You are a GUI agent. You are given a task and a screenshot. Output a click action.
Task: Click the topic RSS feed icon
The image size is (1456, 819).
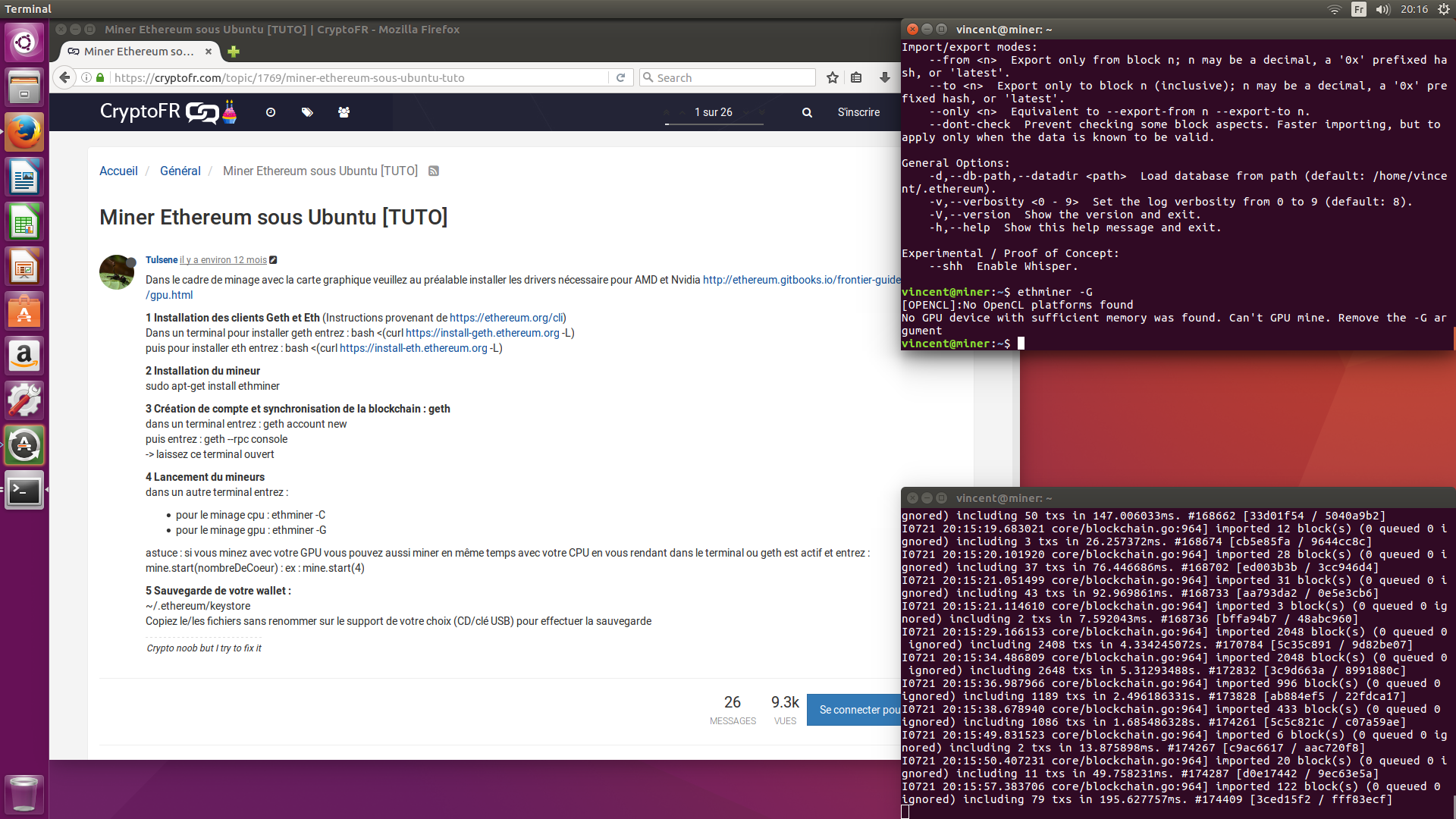434,171
